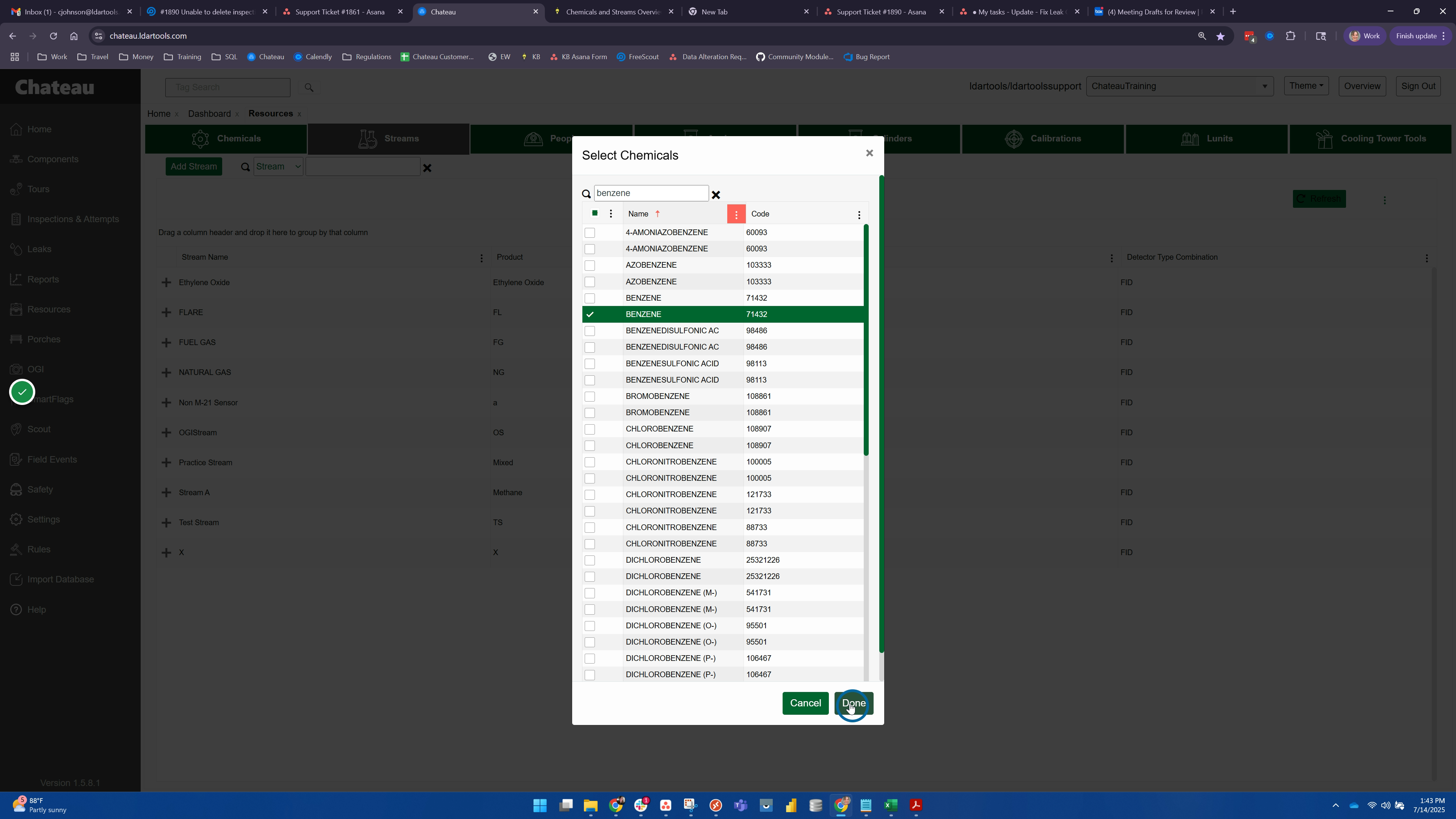The image size is (1456, 819).
Task: Open grid options dots beside Refresh
Action: click(x=1384, y=200)
